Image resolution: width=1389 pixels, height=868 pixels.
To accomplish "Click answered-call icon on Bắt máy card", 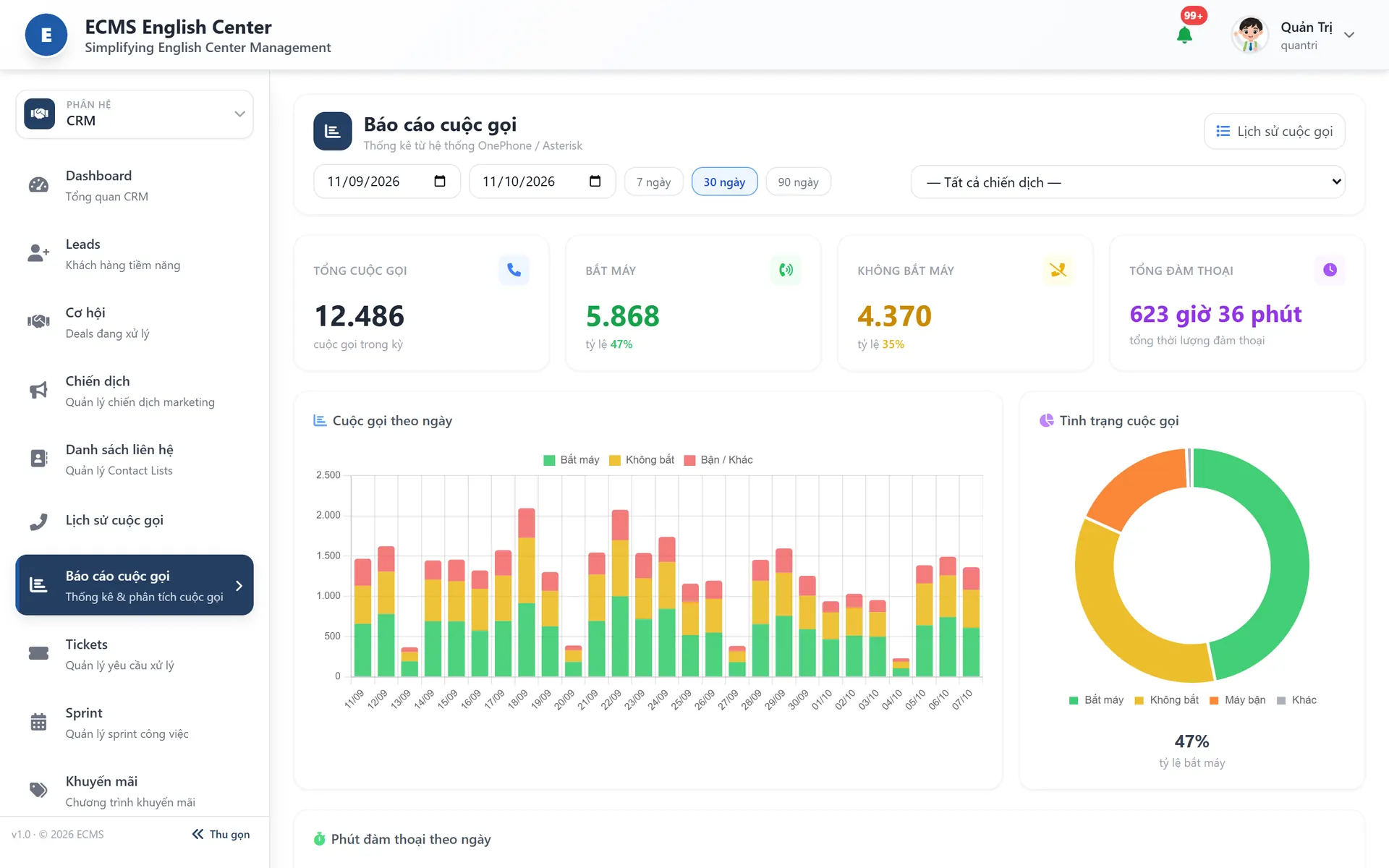I will point(786,270).
